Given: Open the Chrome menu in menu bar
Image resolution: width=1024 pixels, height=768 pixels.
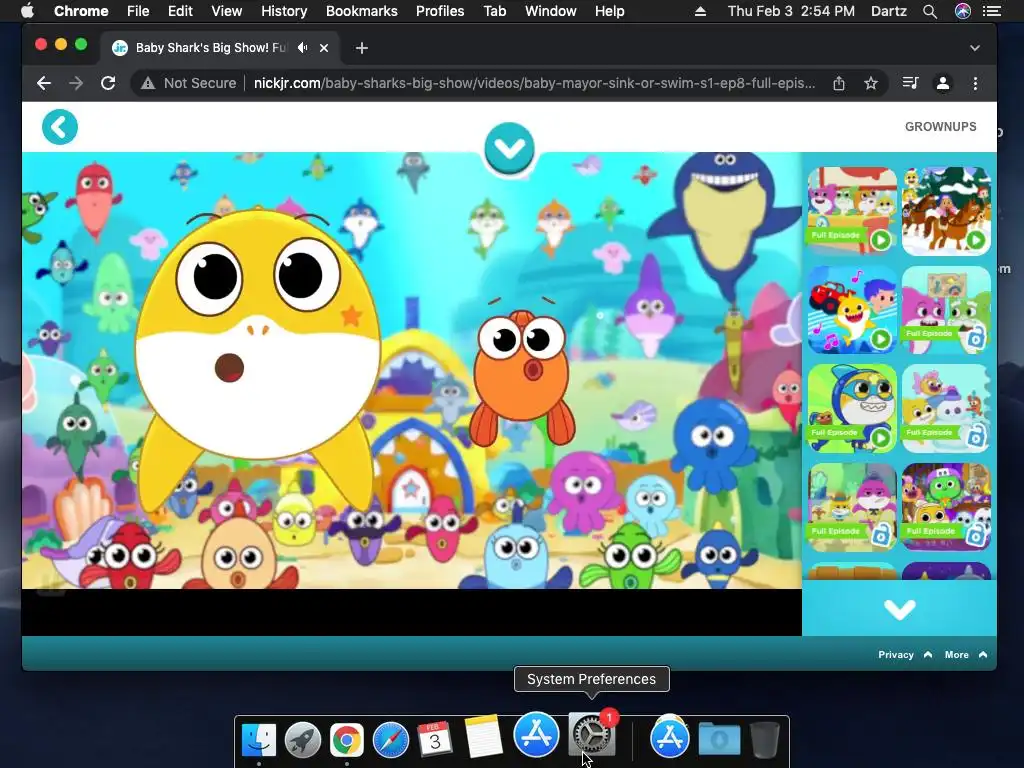Looking at the screenshot, I should coord(81,11).
